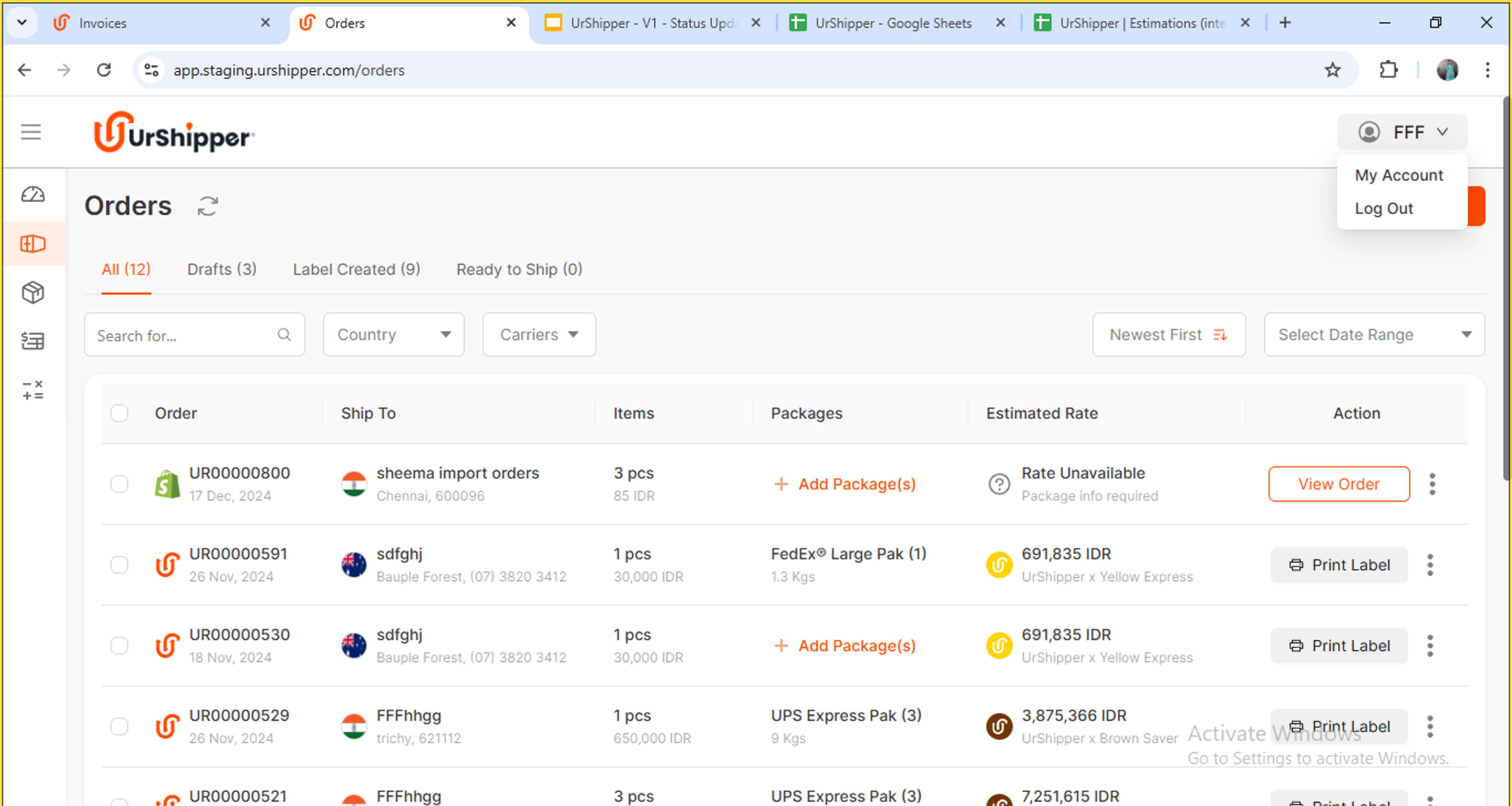The height and width of the screenshot is (806, 1512).
Task: Switch to the All (12) tab
Action: (126, 269)
